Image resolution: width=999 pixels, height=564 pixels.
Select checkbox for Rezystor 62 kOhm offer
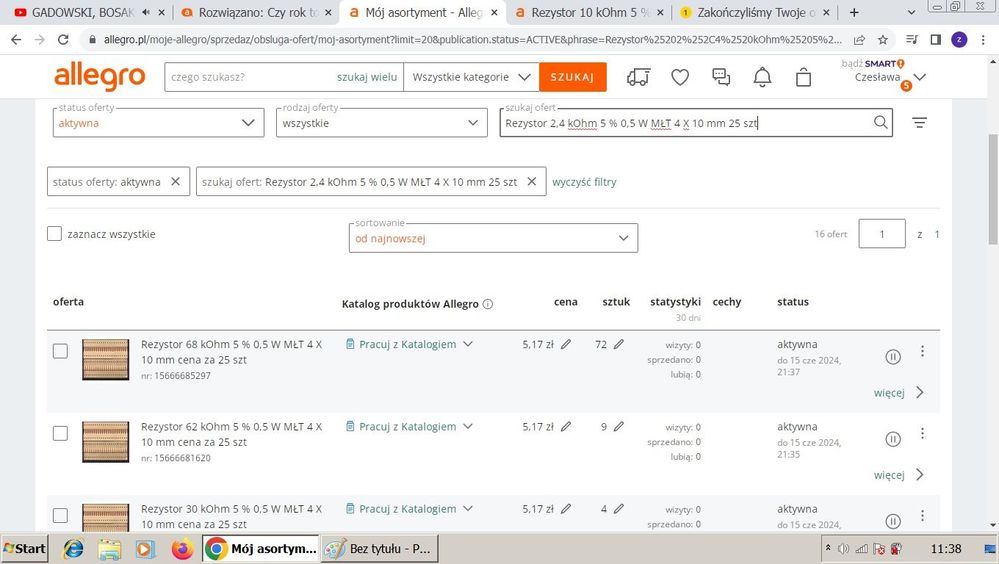[x=60, y=433]
